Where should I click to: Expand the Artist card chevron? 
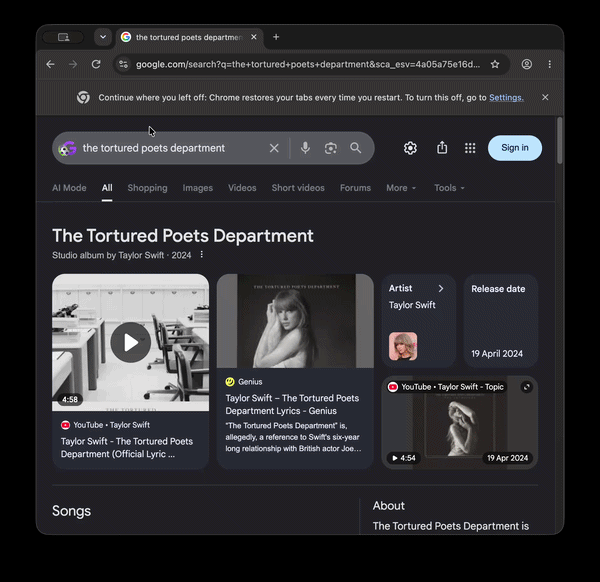pyautogui.click(x=441, y=289)
